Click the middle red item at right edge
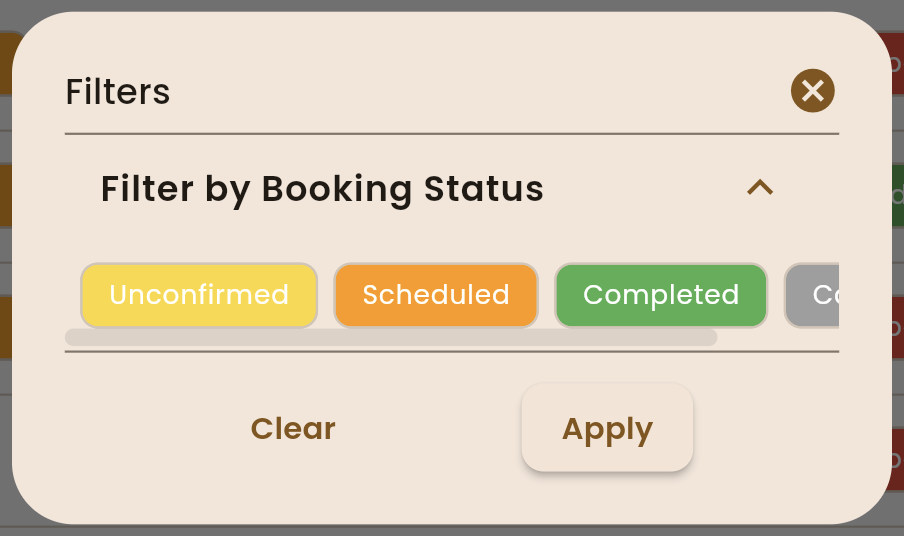Image resolution: width=904 pixels, height=536 pixels. (897, 328)
